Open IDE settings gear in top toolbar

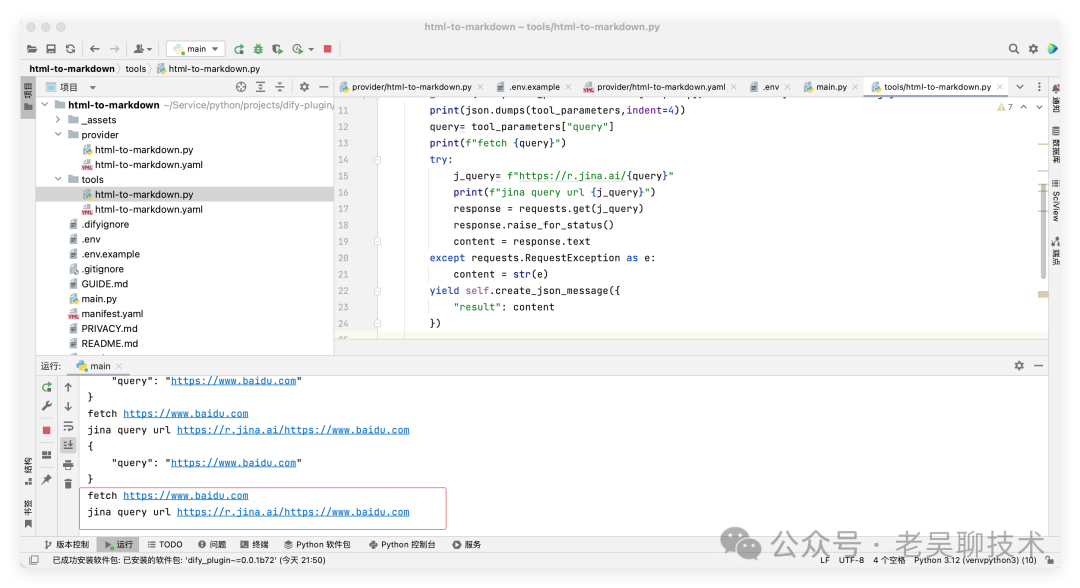tap(1033, 49)
